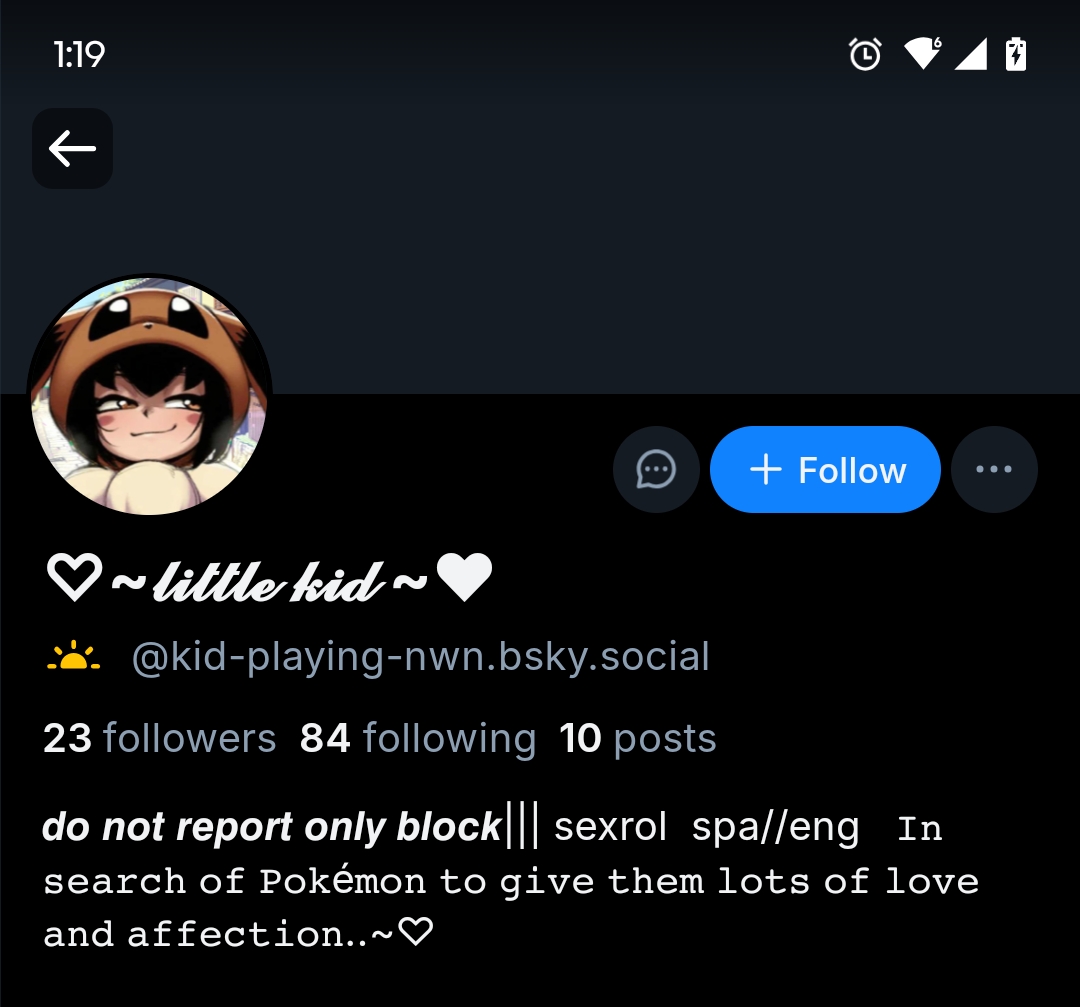Click the alarm clock status icon
The height and width of the screenshot is (1007, 1080).
pyautogui.click(x=865, y=54)
